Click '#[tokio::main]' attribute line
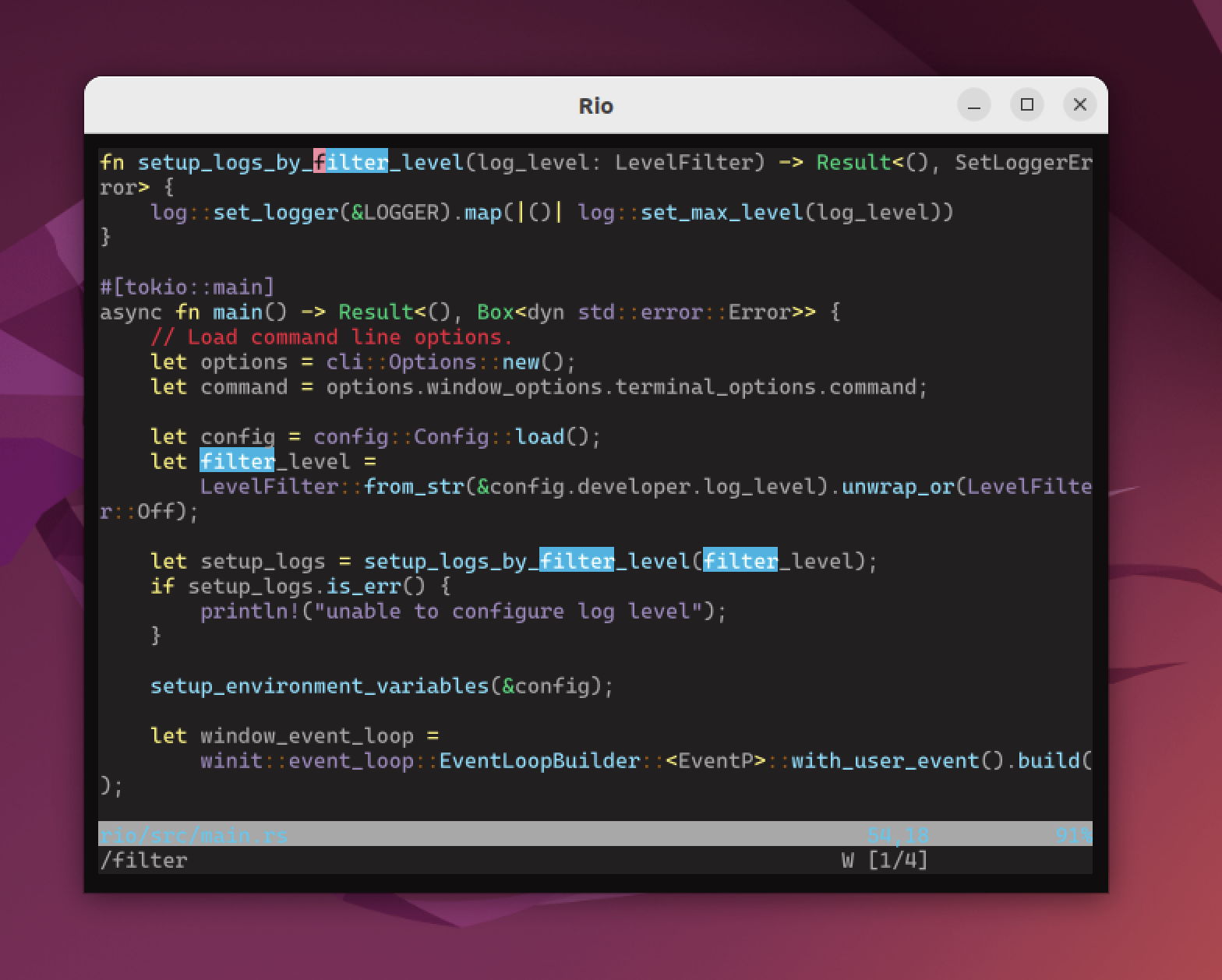 [187, 287]
